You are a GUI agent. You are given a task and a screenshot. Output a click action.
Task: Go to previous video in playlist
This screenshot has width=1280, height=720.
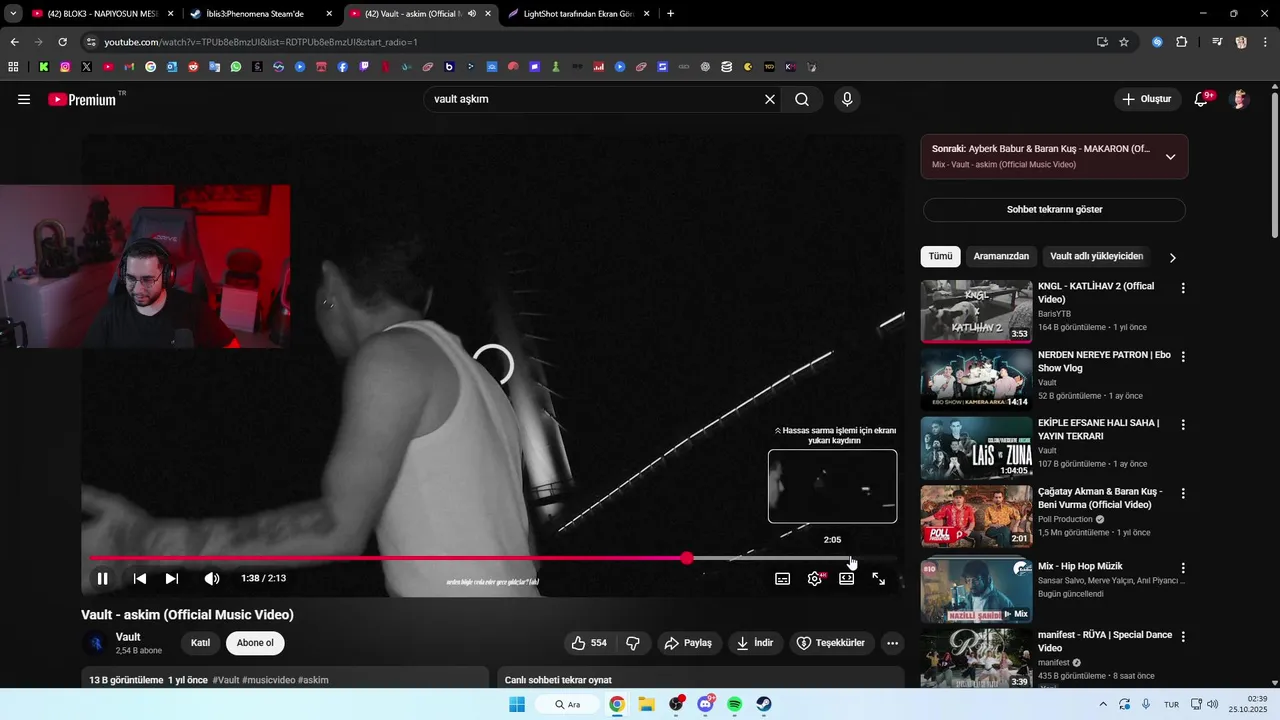tap(140, 578)
